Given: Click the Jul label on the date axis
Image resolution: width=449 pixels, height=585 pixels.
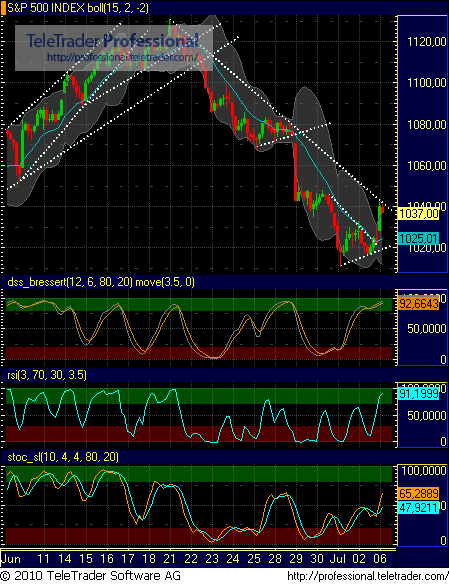Looking at the screenshot, I should pos(338,559).
